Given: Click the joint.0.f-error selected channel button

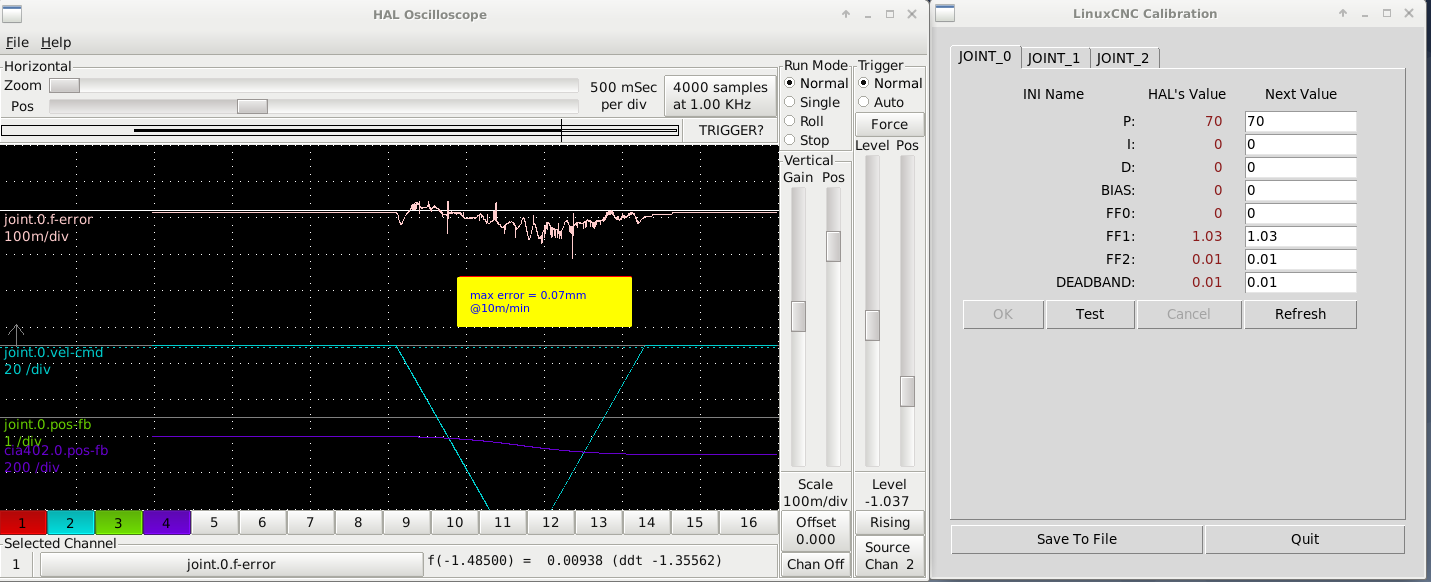Looking at the screenshot, I should [231, 565].
